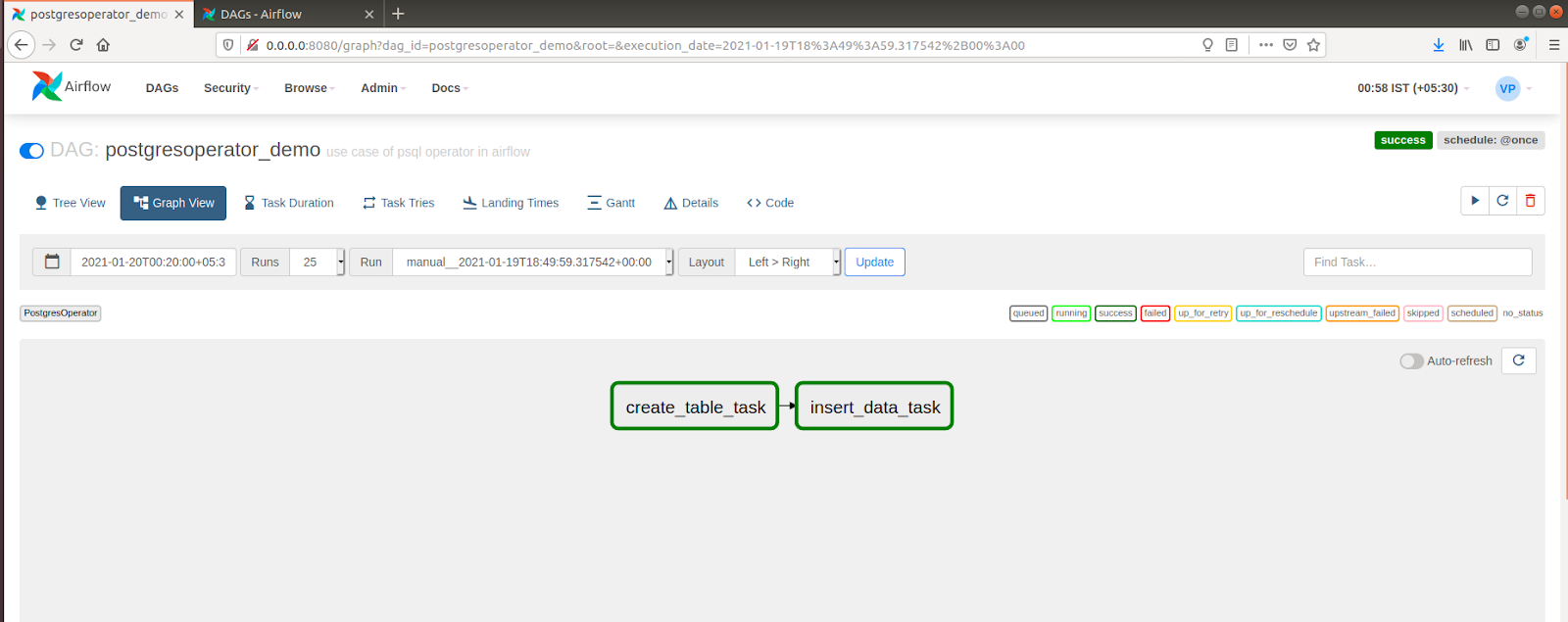Click the calendar icon beside date field

(52, 262)
